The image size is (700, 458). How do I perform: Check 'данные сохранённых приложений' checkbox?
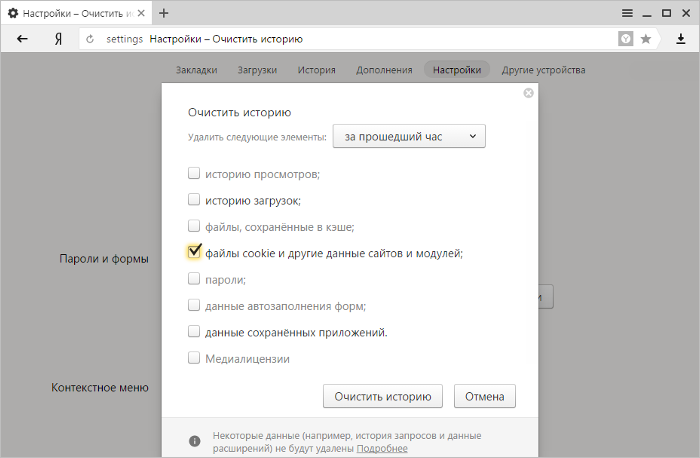click(194, 332)
